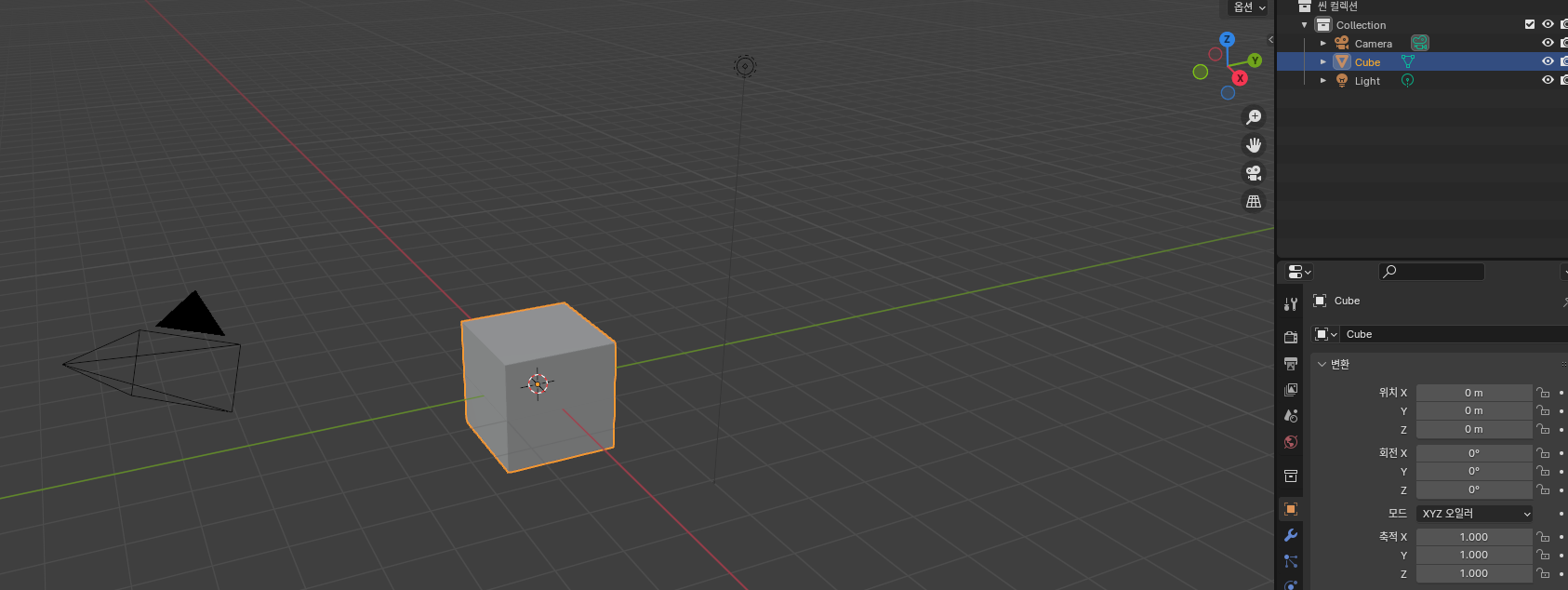Lock the Rotation Z value
This screenshot has height=590, width=1568.
click(1543, 489)
